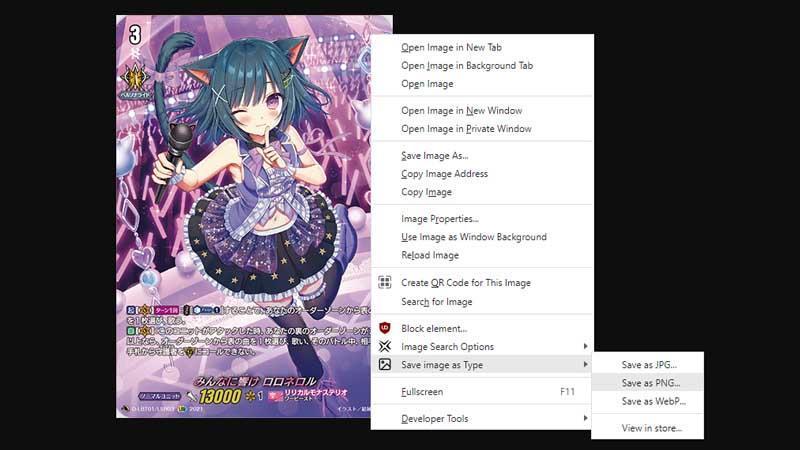
Task: Click Save Image As… entry
Action: click(482, 156)
